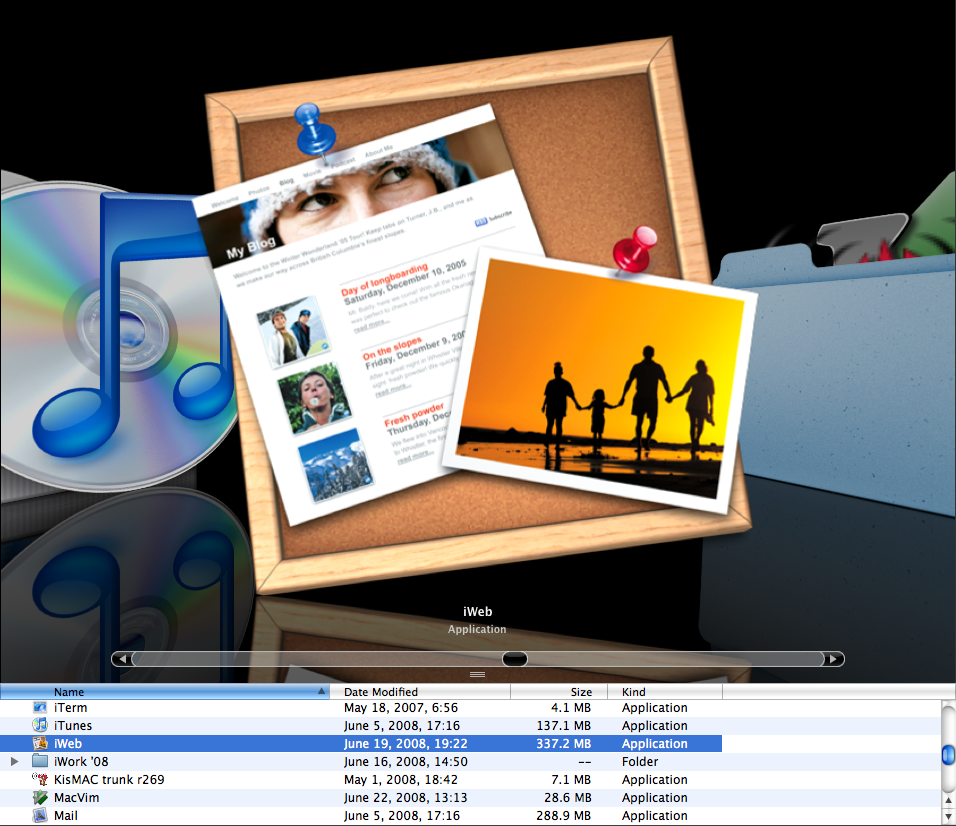Image resolution: width=956 pixels, height=826 pixels.
Task: Click the iWeb name in the highlighted row
Action: tap(68, 744)
